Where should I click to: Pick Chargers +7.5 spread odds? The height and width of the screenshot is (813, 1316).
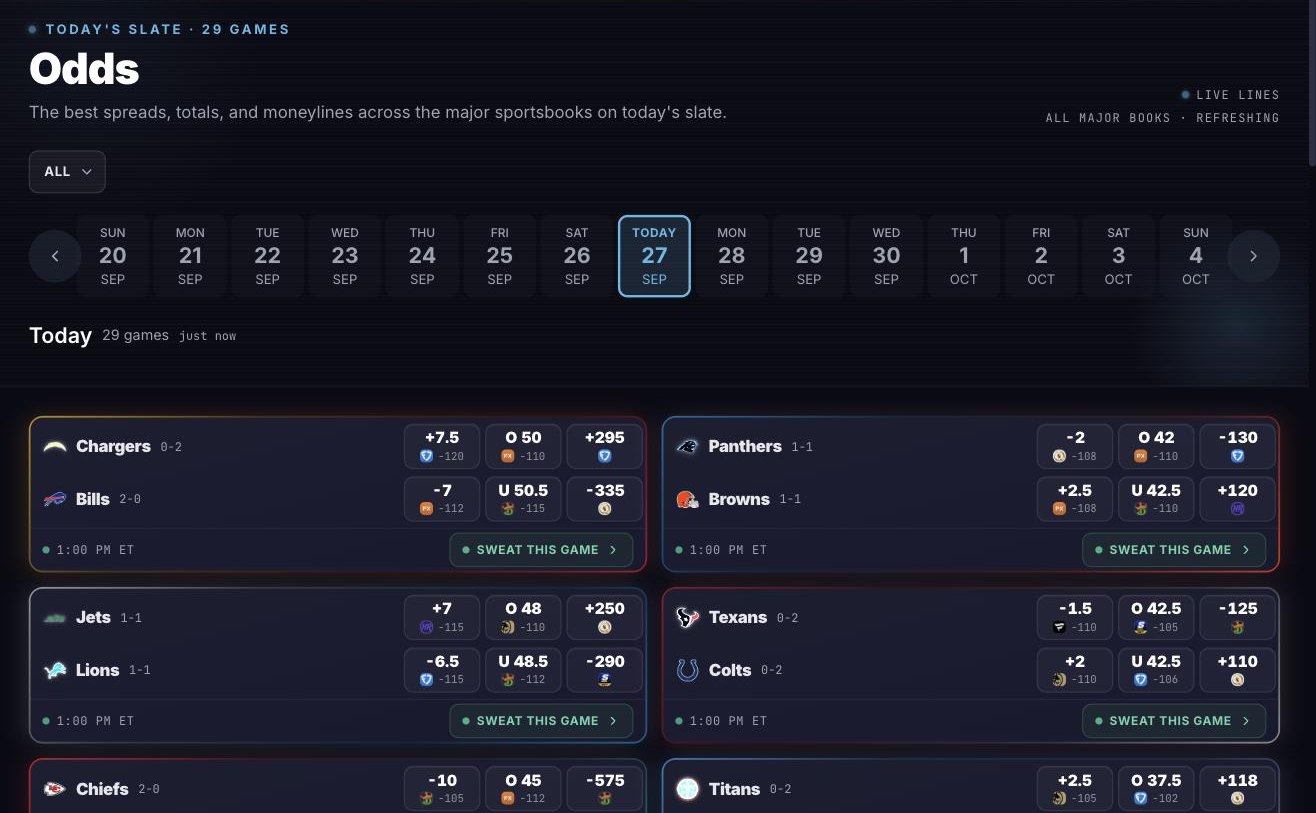point(442,446)
